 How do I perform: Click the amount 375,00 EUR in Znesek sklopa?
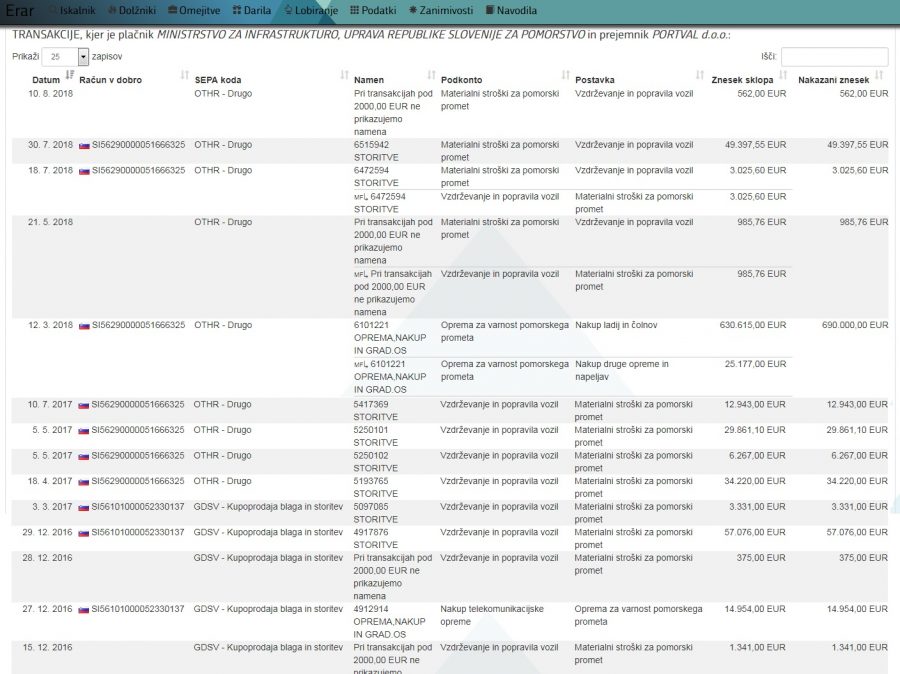point(762,558)
